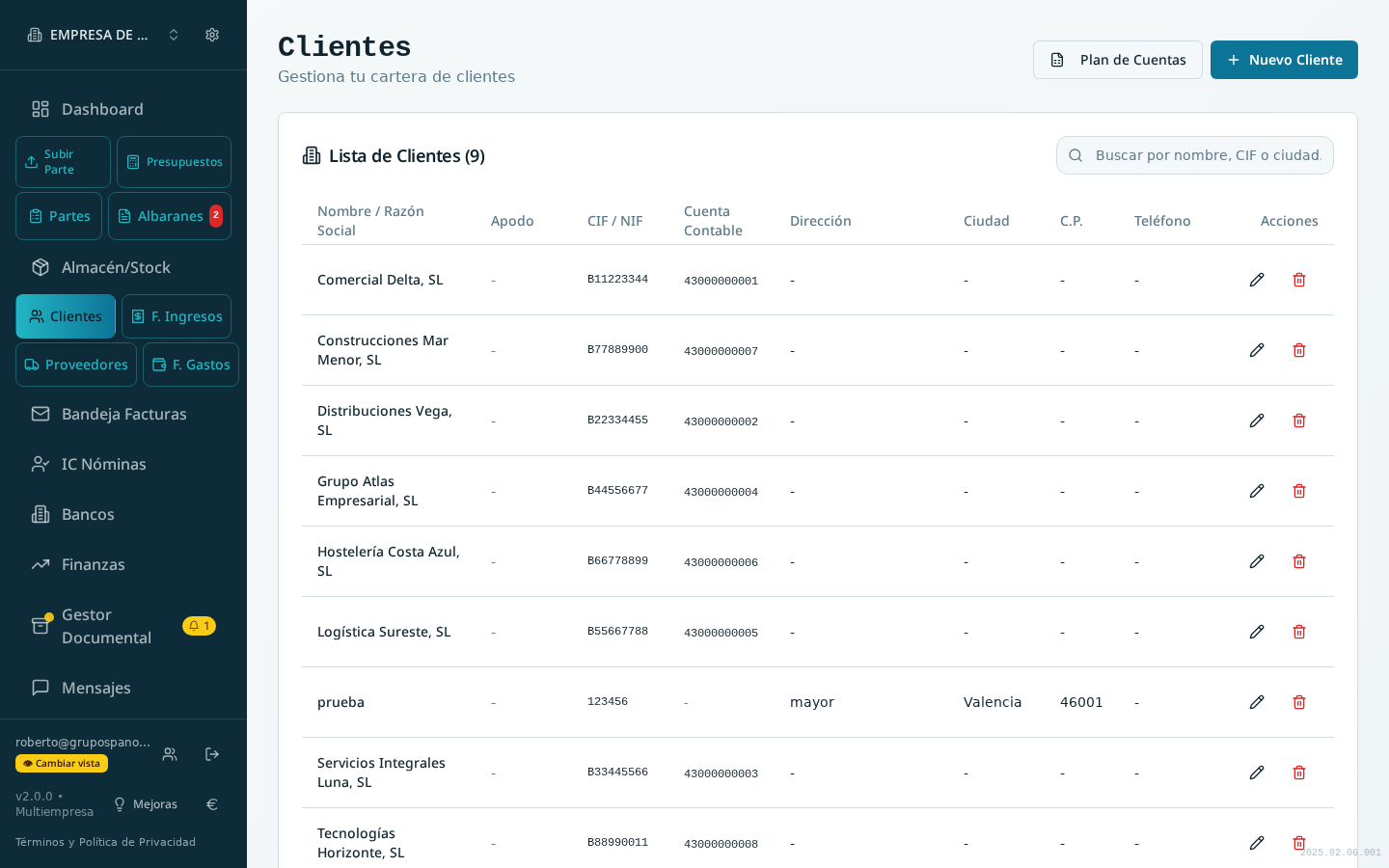Open the users icon beside account email
This screenshot has width=1389, height=868.
[x=170, y=754]
